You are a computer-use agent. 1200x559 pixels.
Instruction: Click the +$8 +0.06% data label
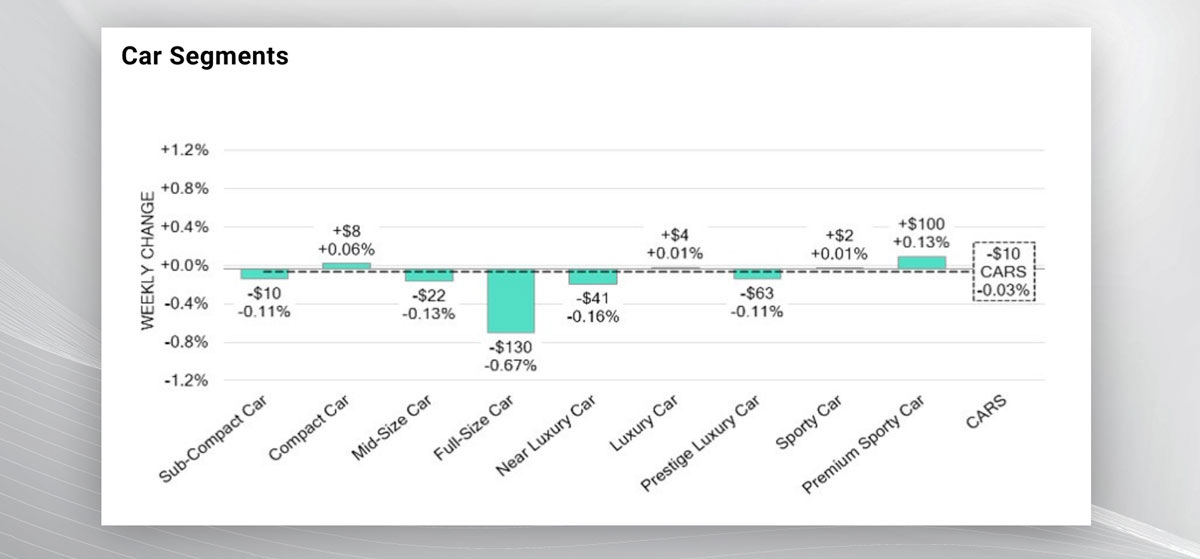346,240
